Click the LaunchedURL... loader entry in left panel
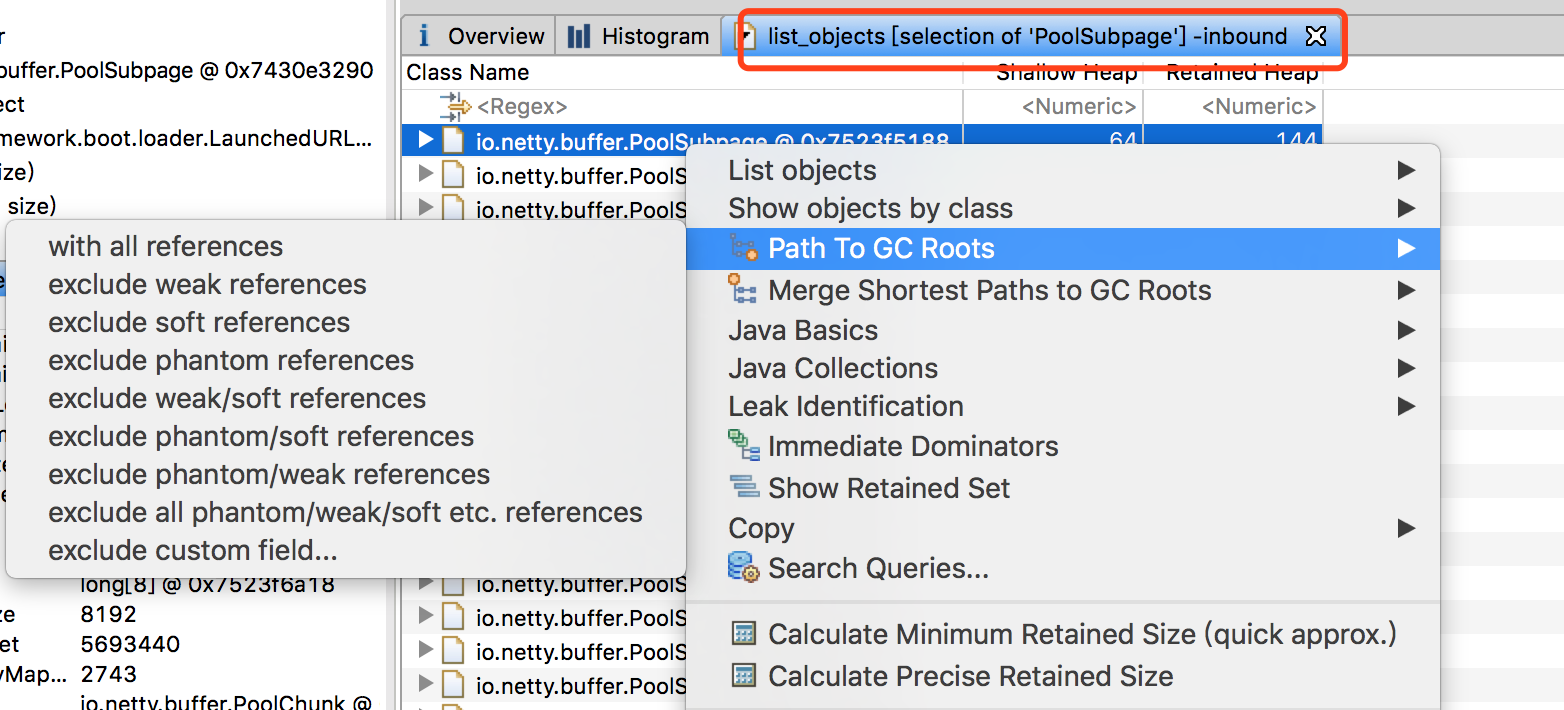1564x710 pixels. click(x=186, y=138)
